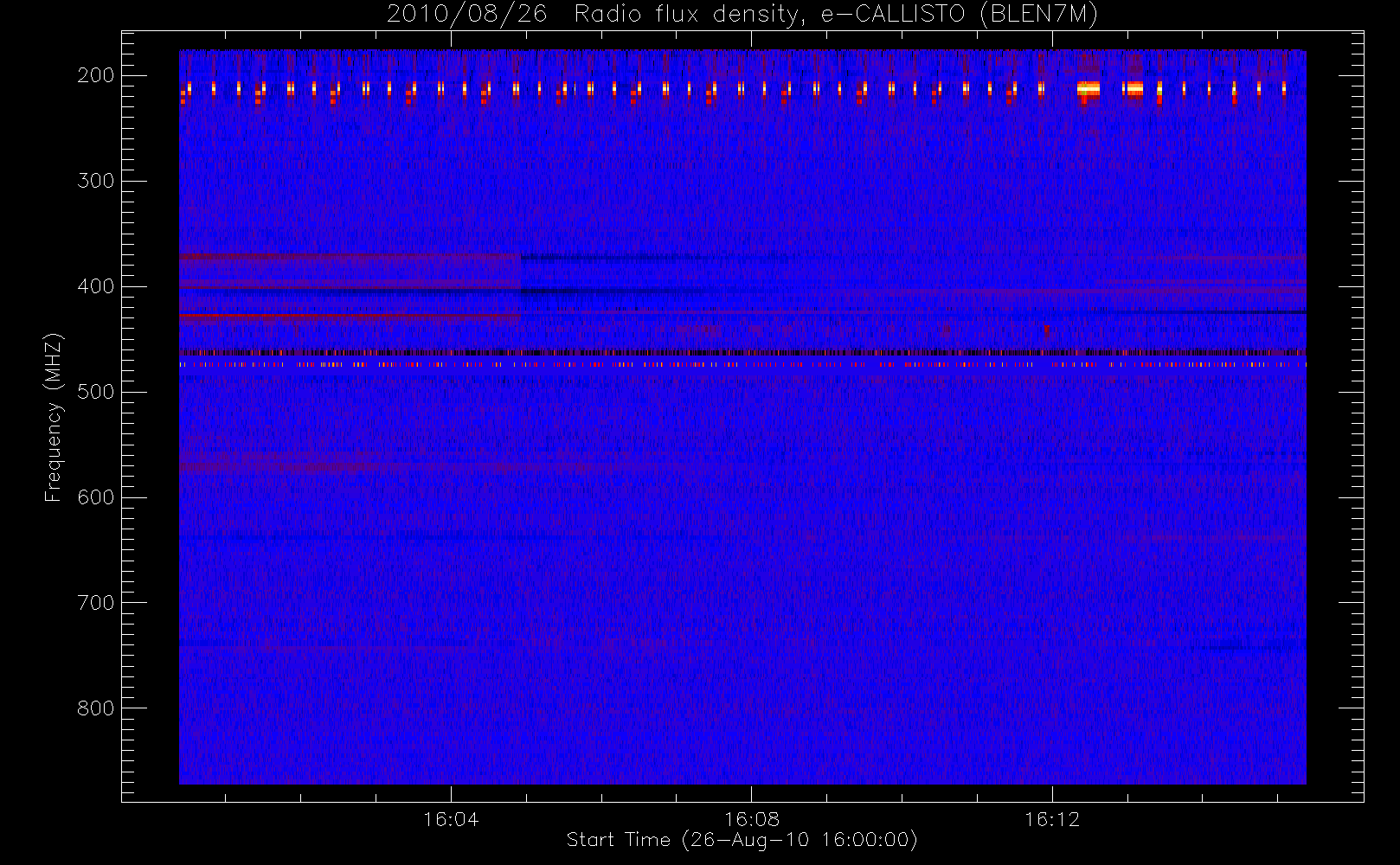
Task: Click the 16:12 time tick label
Action: [1052, 819]
